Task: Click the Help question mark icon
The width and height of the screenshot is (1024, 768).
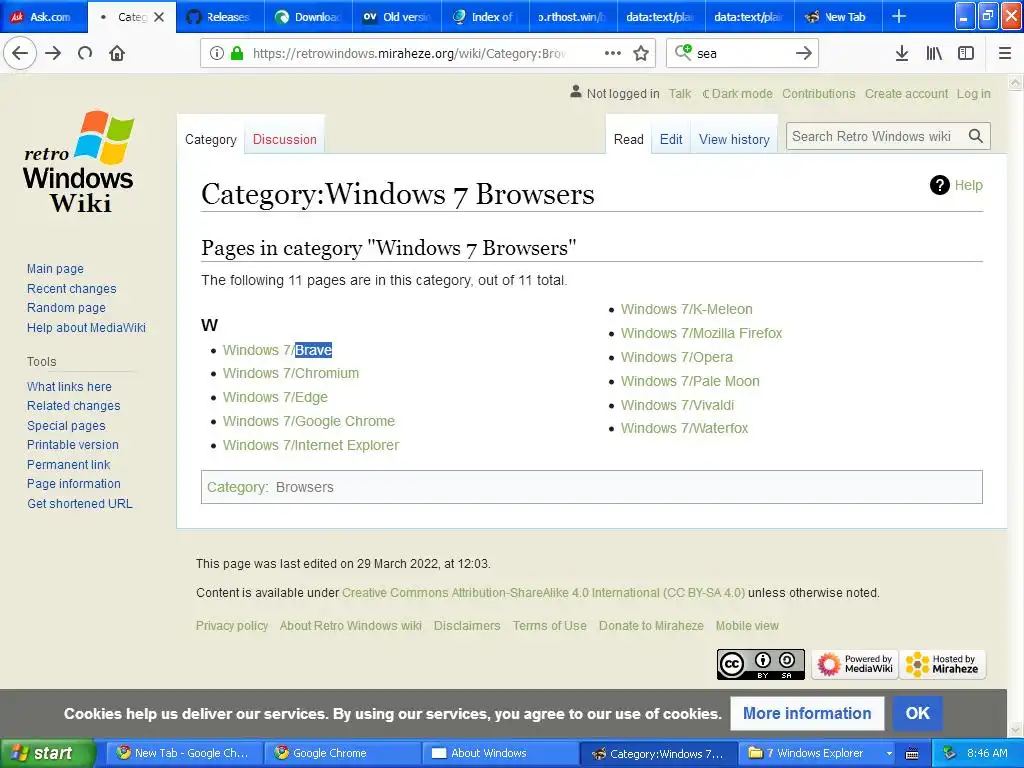Action: point(939,185)
